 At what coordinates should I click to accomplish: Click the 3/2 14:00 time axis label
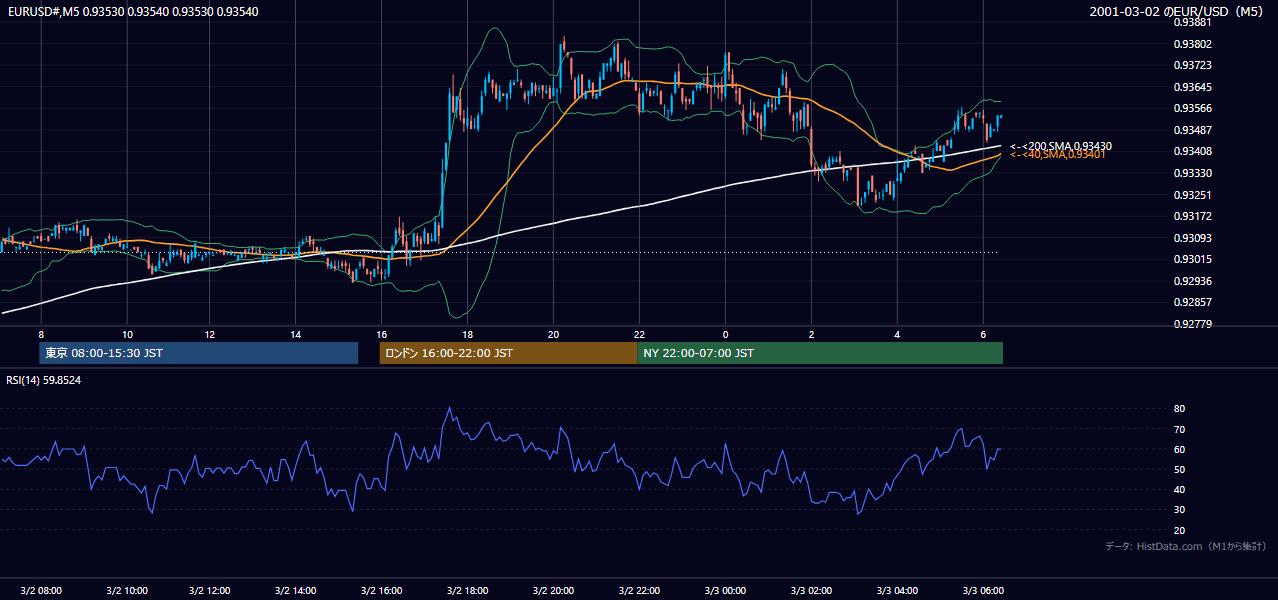click(x=296, y=591)
